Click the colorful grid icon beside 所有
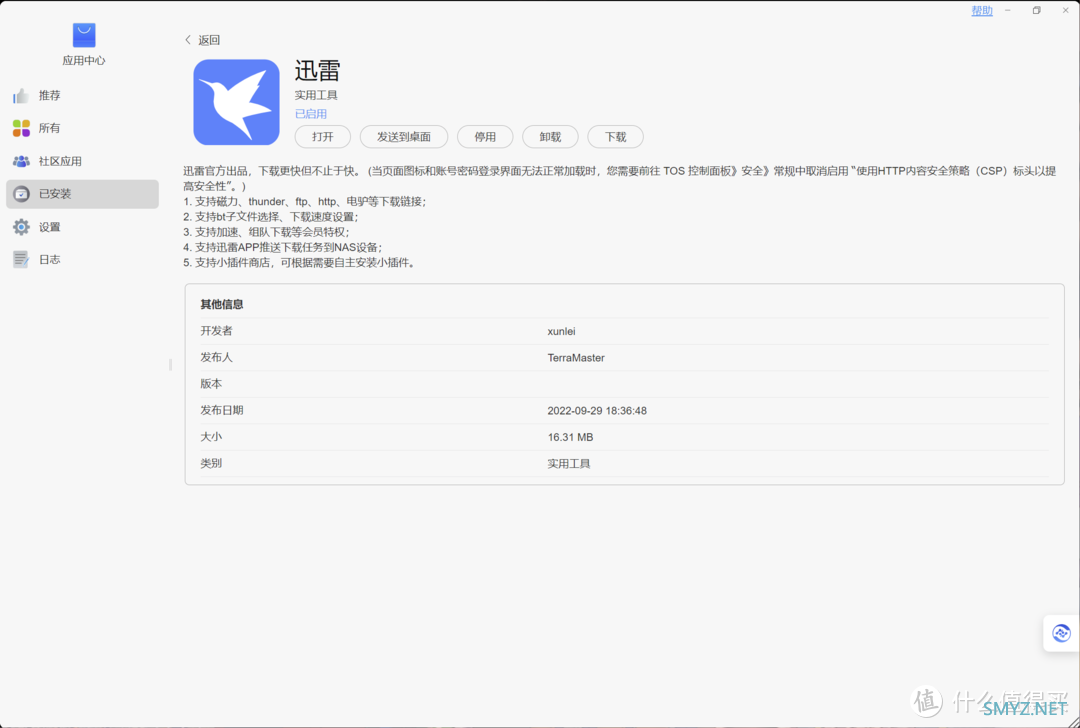 point(21,128)
